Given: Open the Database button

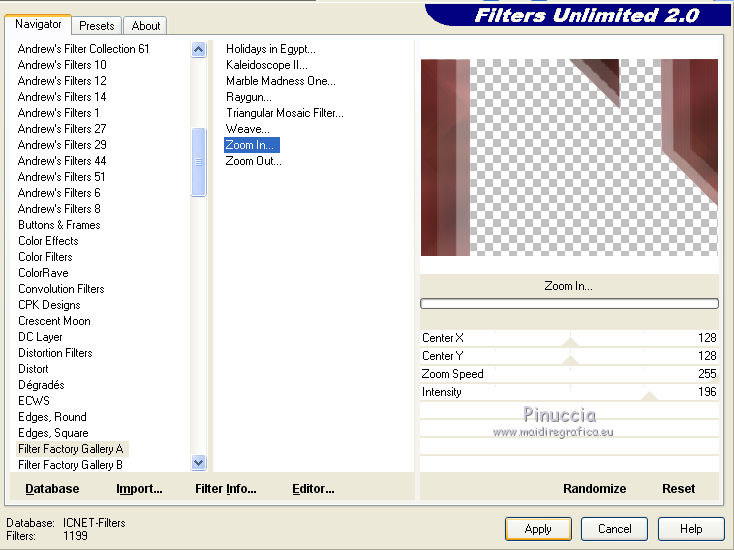Looking at the screenshot, I should coord(52,489).
